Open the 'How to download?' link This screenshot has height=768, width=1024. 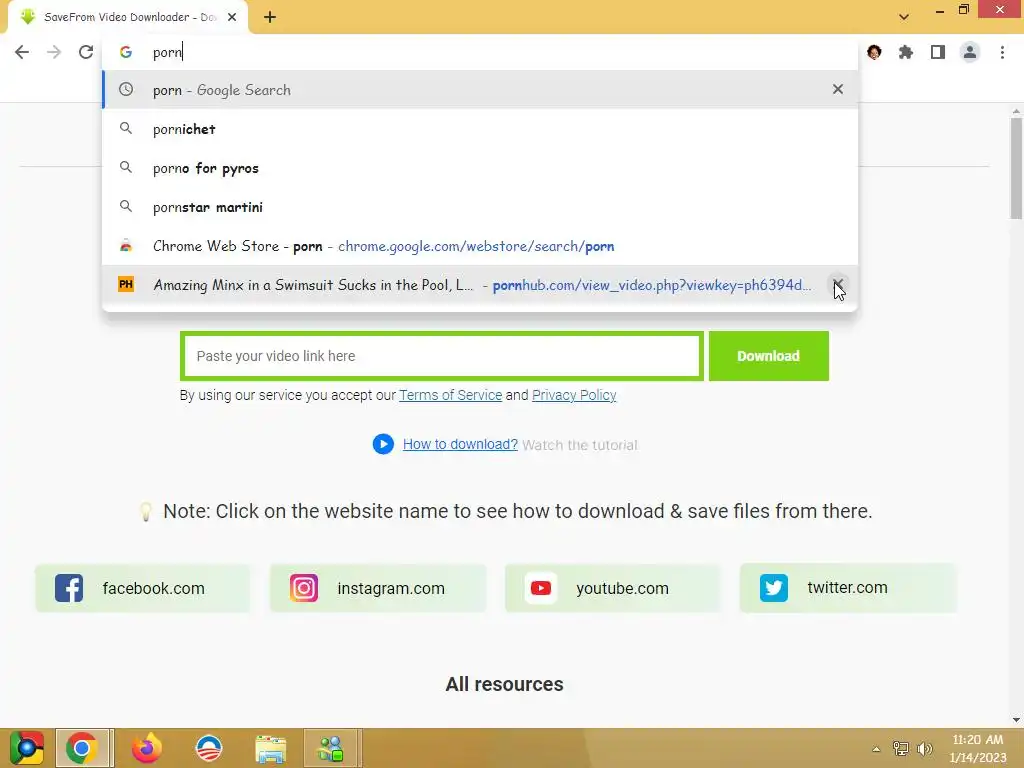460,444
